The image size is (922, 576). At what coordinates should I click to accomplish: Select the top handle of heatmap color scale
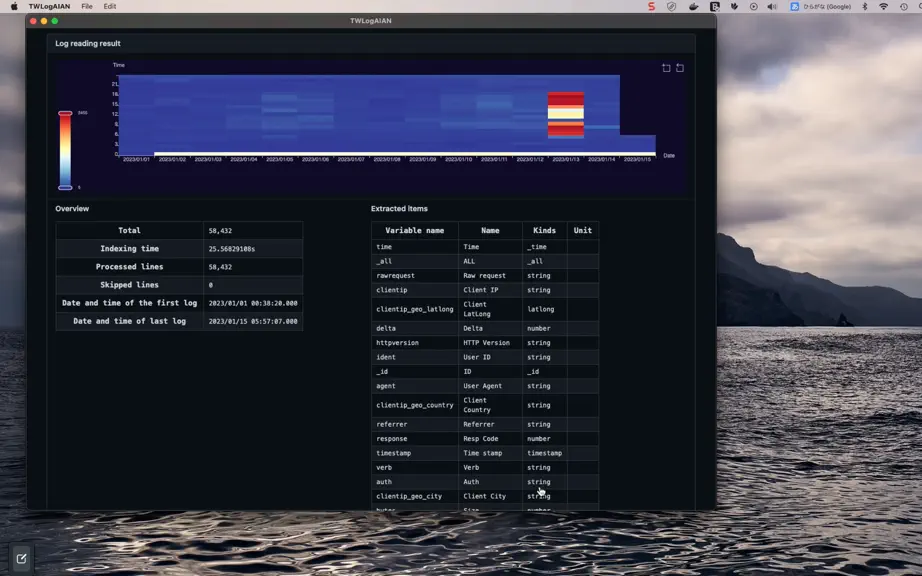(x=65, y=113)
